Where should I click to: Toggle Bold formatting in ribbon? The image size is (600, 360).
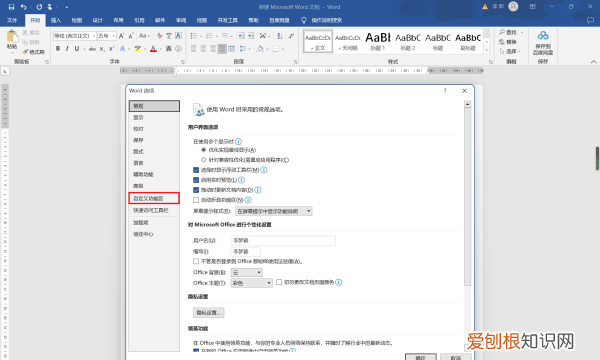[58, 49]
